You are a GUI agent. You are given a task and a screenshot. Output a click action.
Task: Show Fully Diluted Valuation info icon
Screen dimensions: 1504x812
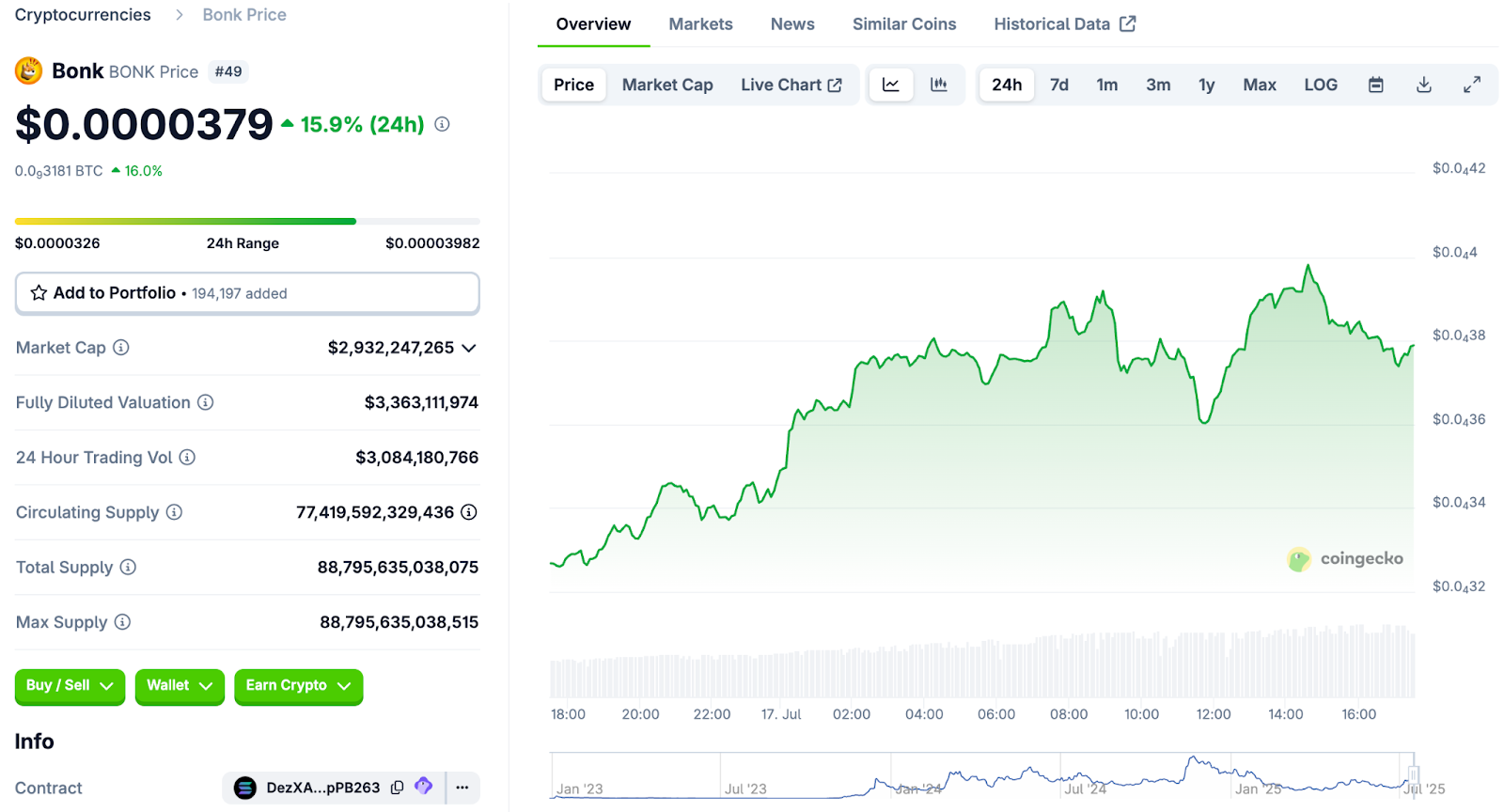pos(205,402)
